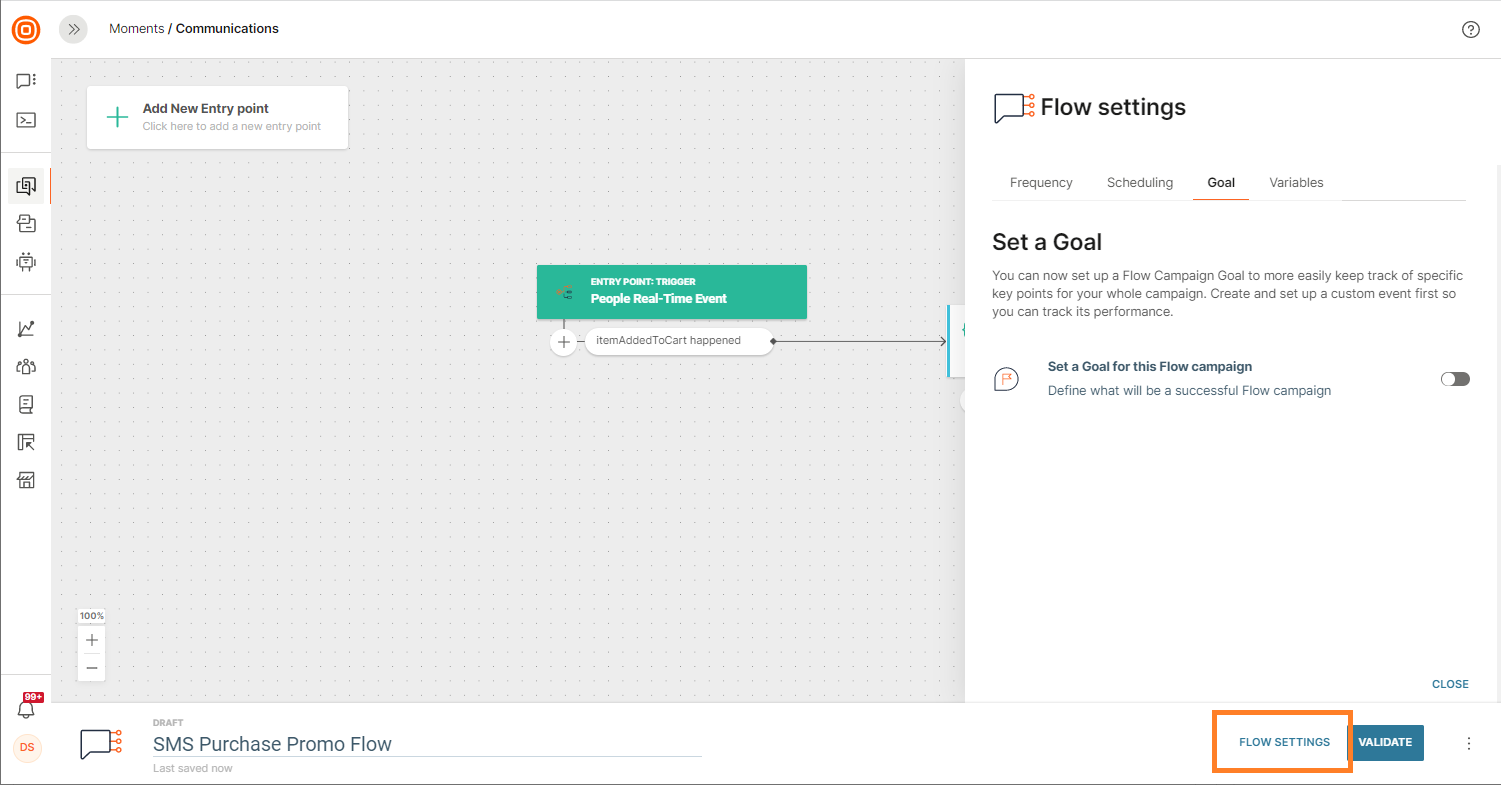Screen dimensions: 1501x785
Task: Open the three-dot more options menu
Action: click(1469, 743)
